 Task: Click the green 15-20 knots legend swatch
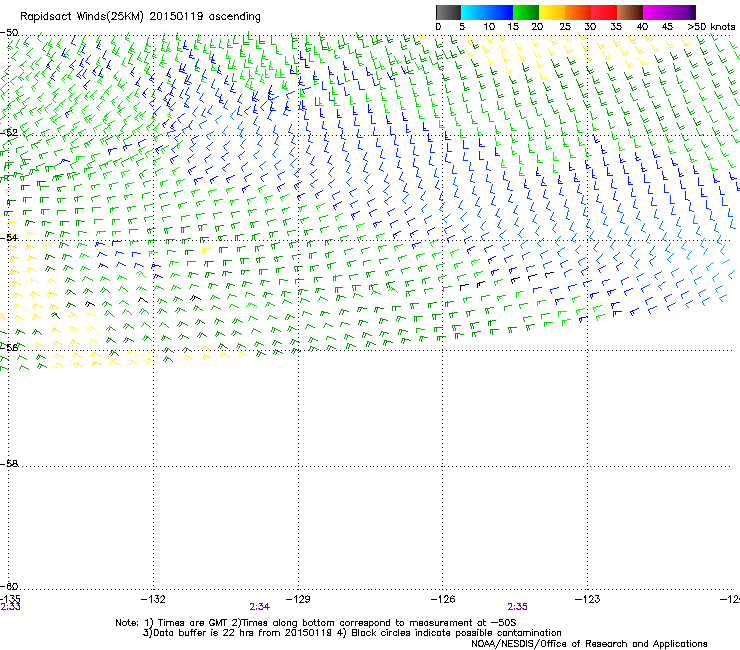coord(526,12)
